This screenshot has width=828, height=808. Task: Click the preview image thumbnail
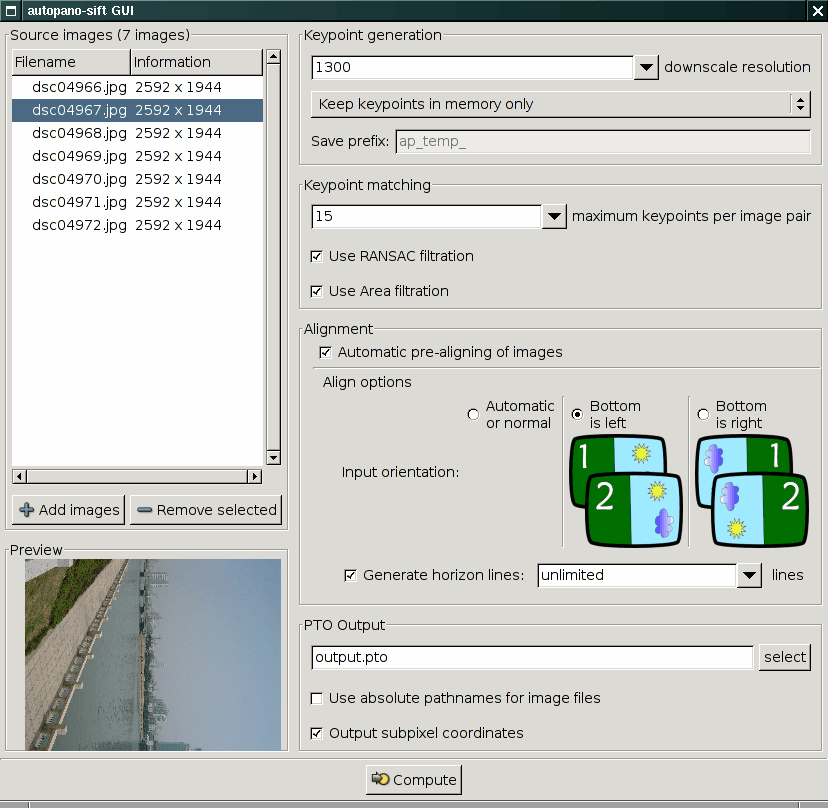(x=153, y=655)
